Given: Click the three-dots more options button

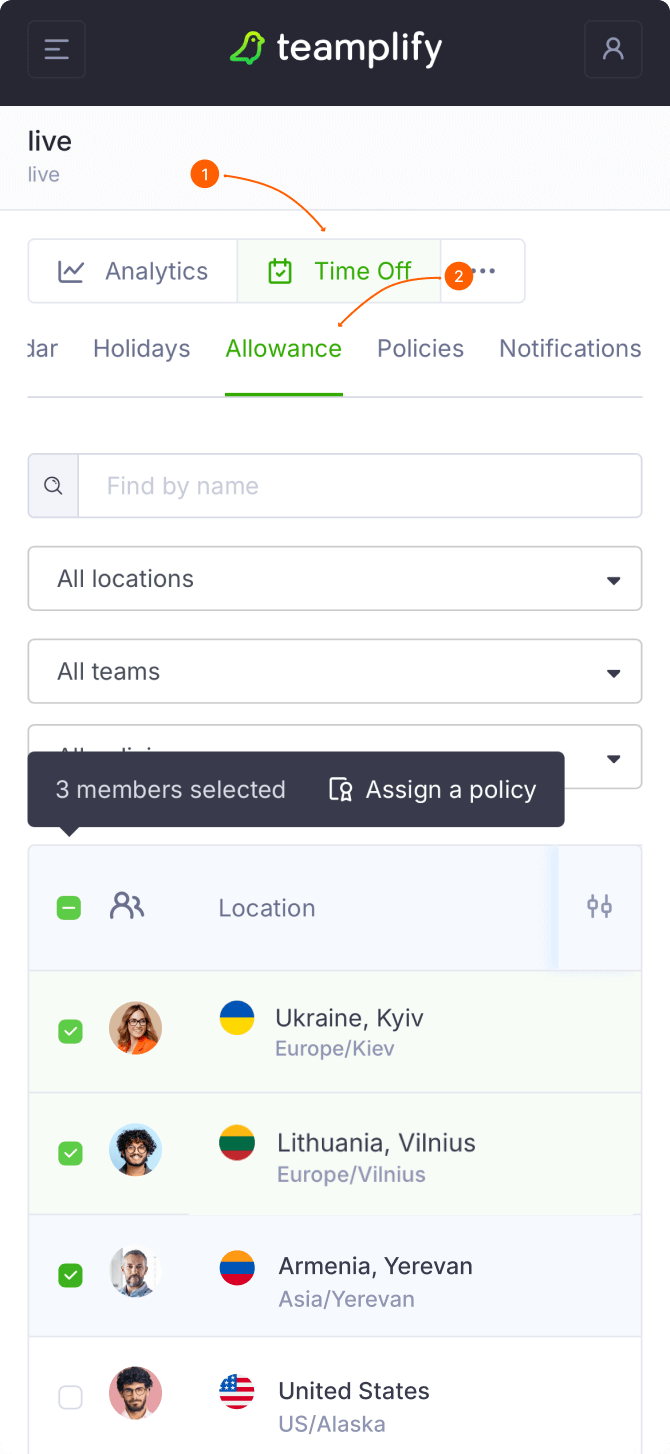Looking at the screenshot, I should click(x=484, y=271).
